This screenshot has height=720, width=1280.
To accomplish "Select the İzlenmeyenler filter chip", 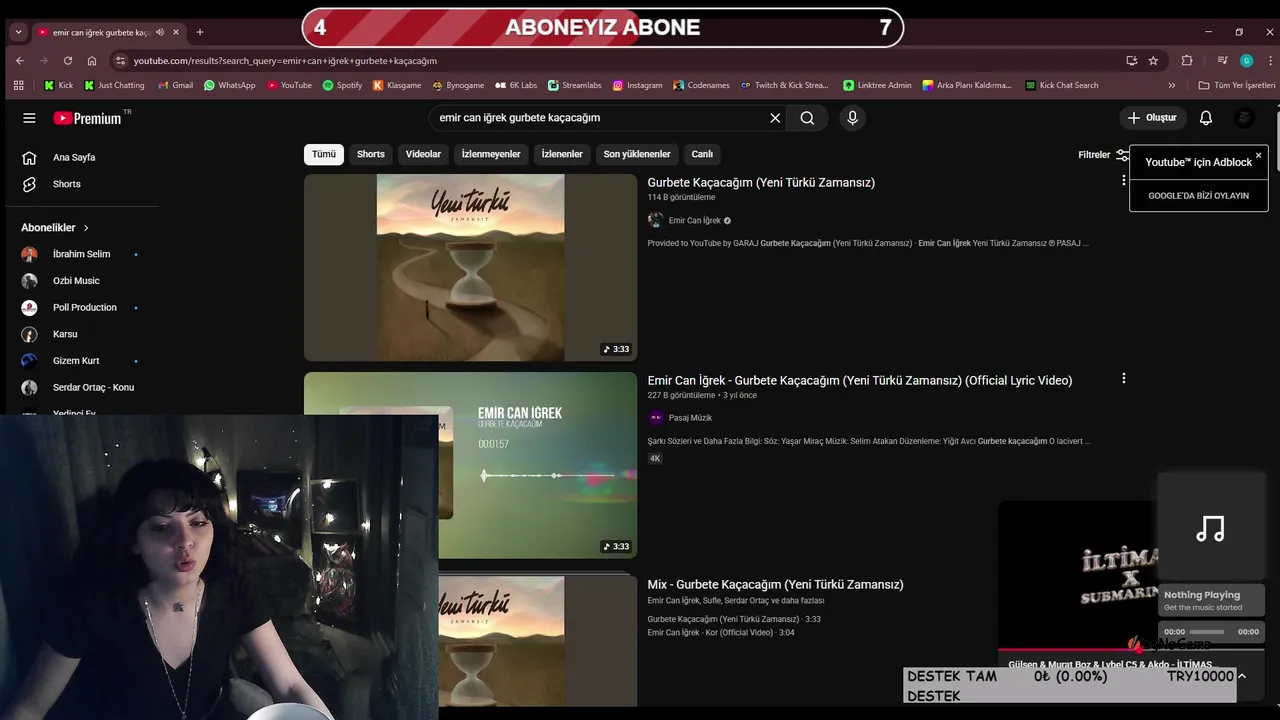I will tap(491, 154).
